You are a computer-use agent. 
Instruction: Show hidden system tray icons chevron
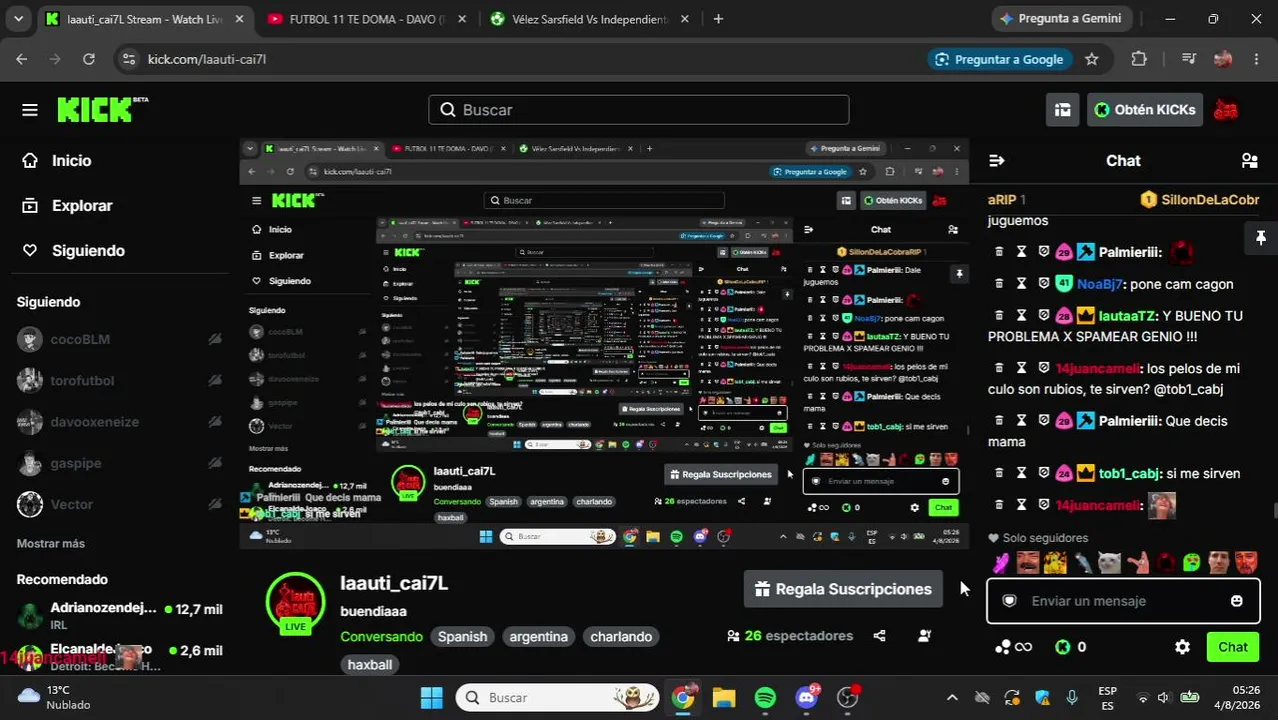tap(952, 698)
